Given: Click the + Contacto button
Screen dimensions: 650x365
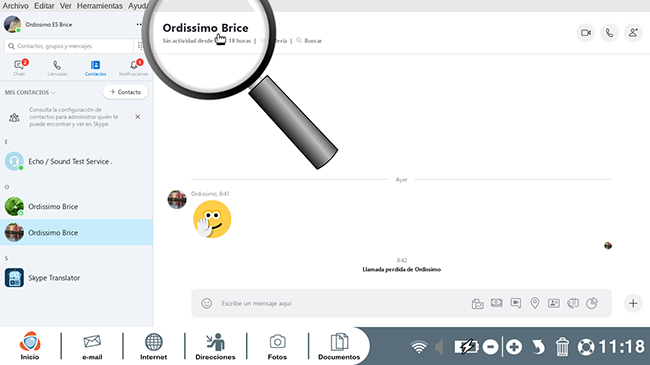Looking at the screenshot, I should tap(125, 92).
